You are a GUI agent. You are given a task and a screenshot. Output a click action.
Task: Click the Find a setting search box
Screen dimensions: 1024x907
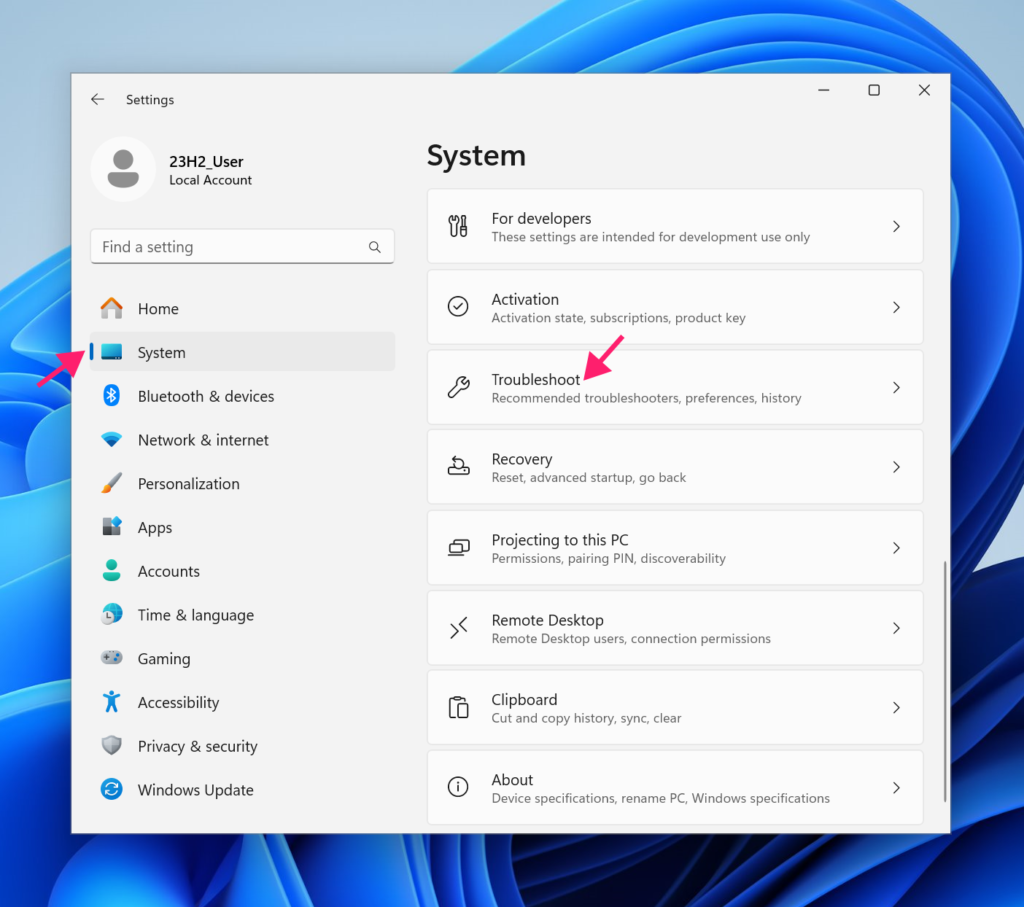tap(242, 247)
